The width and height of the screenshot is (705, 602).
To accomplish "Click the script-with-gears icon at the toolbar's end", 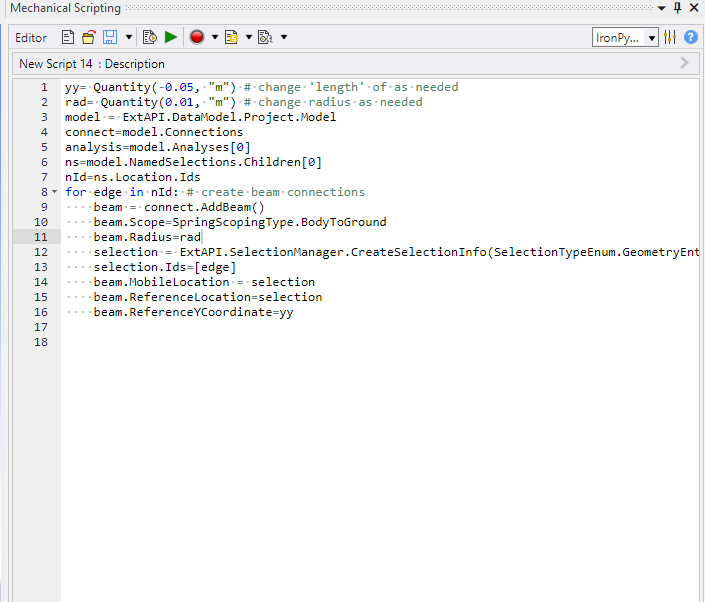I will pyautogui.click(x=265, y=37).
